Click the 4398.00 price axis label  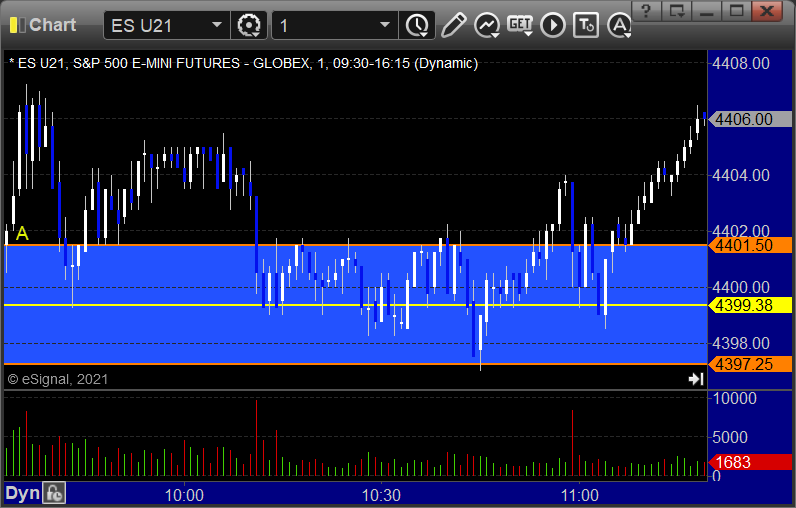point(741,344)
